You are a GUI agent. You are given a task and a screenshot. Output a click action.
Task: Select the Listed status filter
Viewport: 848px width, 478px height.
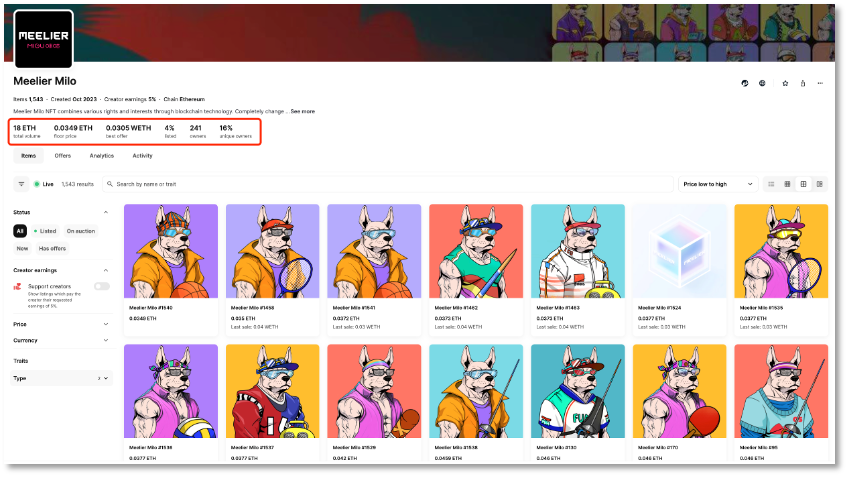click(x=45, y=231)
